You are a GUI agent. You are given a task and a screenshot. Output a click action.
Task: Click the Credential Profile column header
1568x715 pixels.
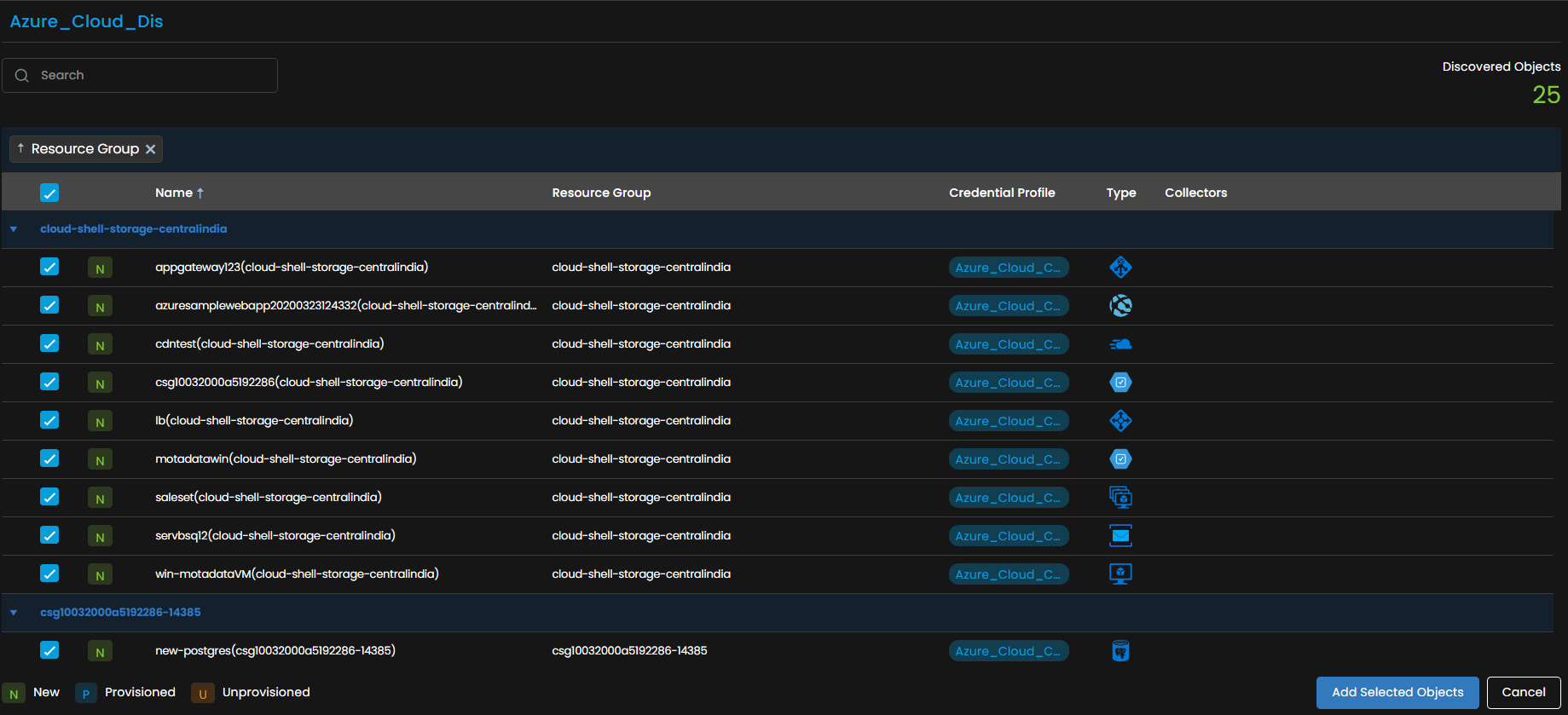[1002, 193]
